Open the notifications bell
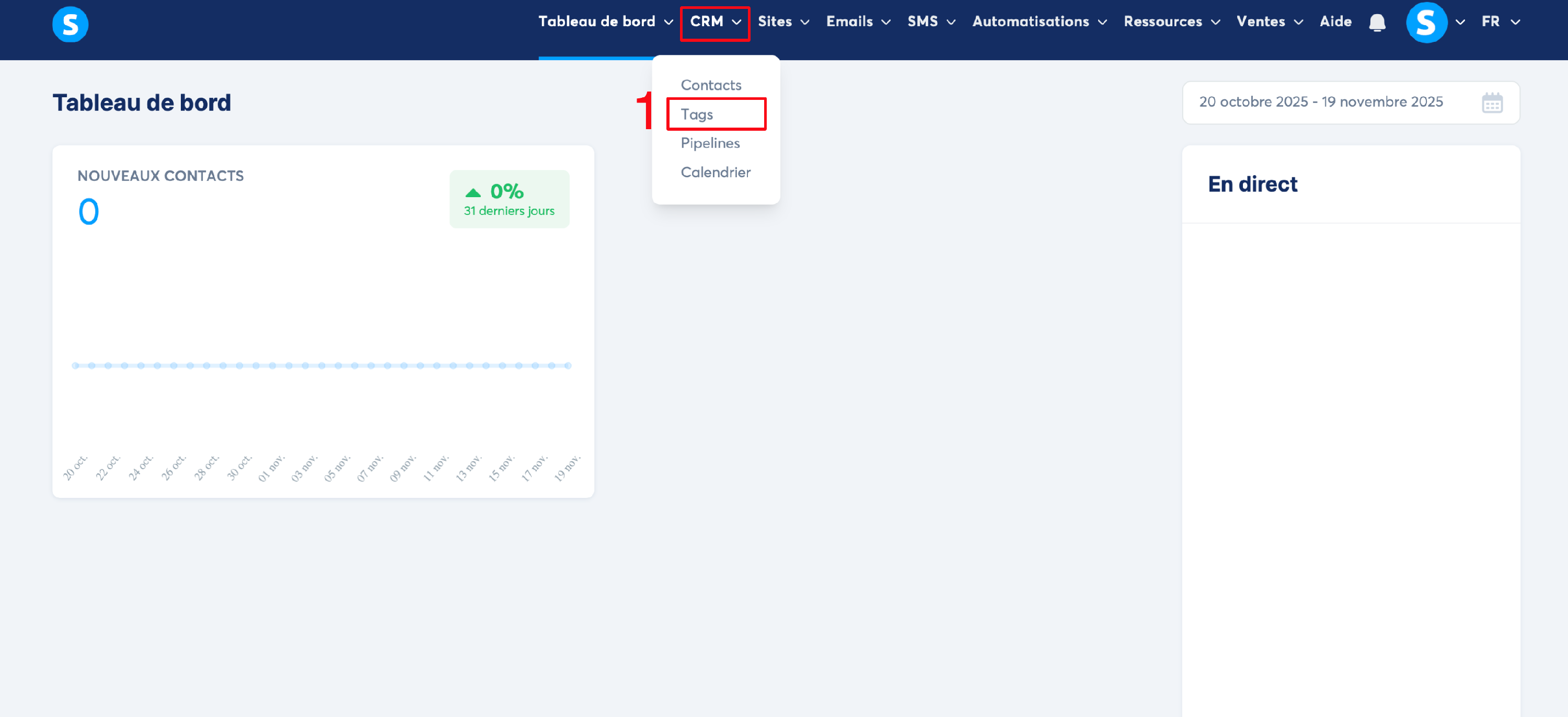The width and height of the screenshot is (1568, 717). click(x=1376, y=22)
